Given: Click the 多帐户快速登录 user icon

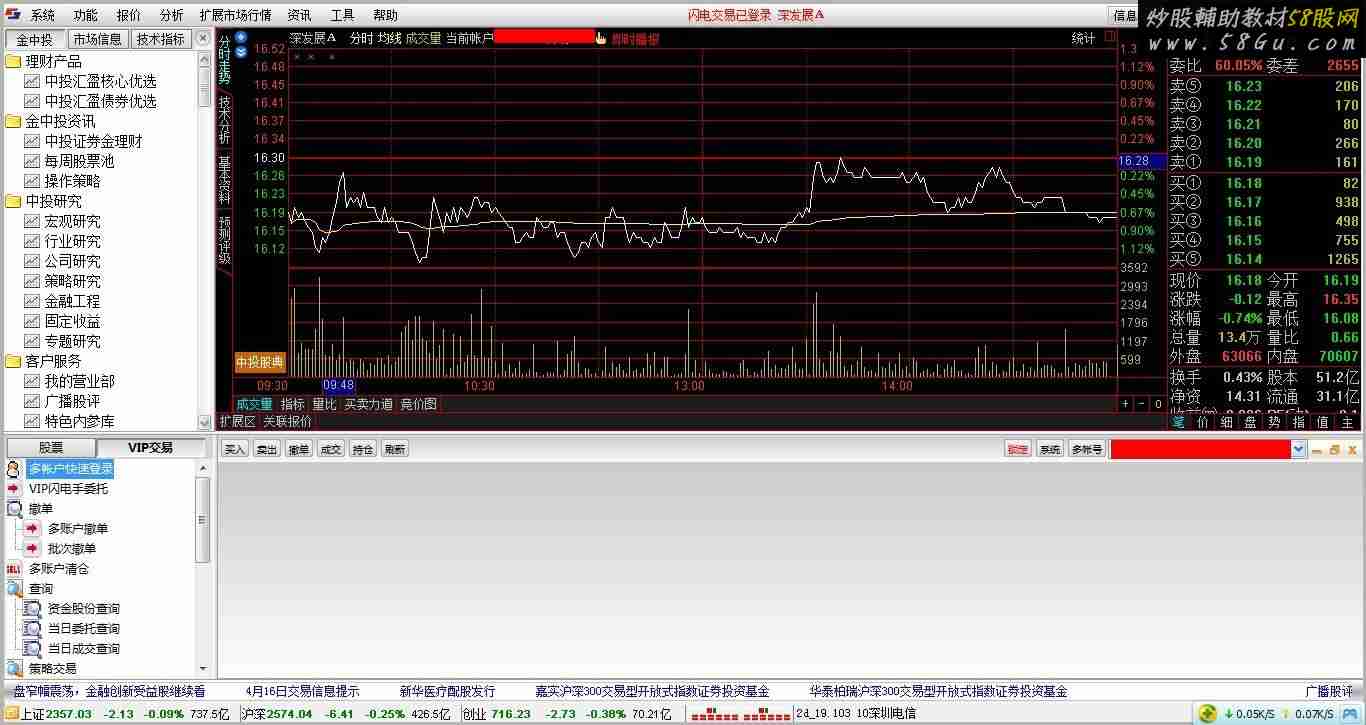Looking at the screenshot, I should (x=14, y=469).
